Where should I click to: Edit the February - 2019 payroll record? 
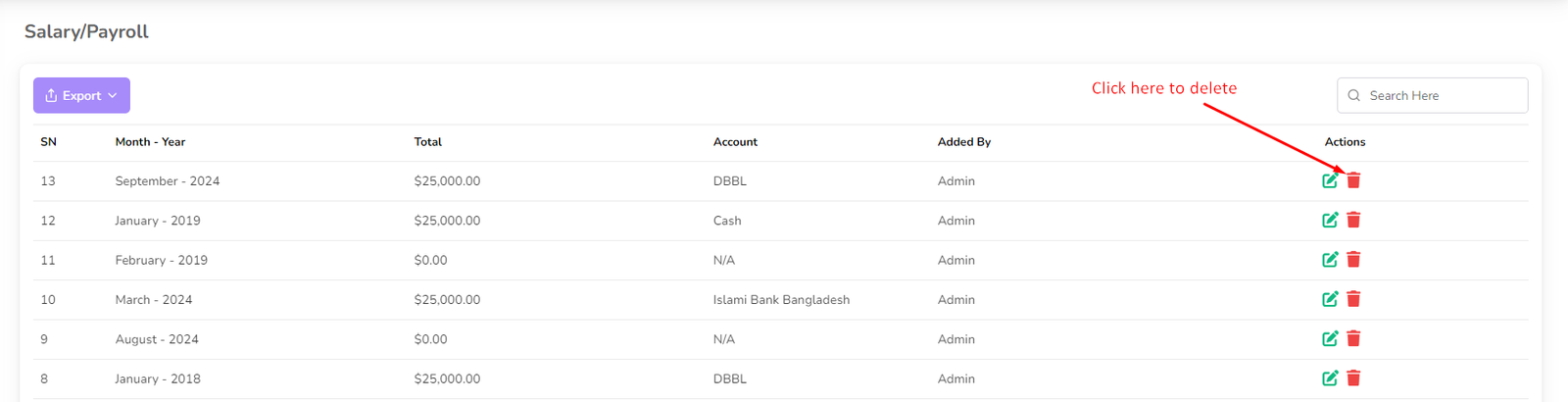tap(1330, 260)
